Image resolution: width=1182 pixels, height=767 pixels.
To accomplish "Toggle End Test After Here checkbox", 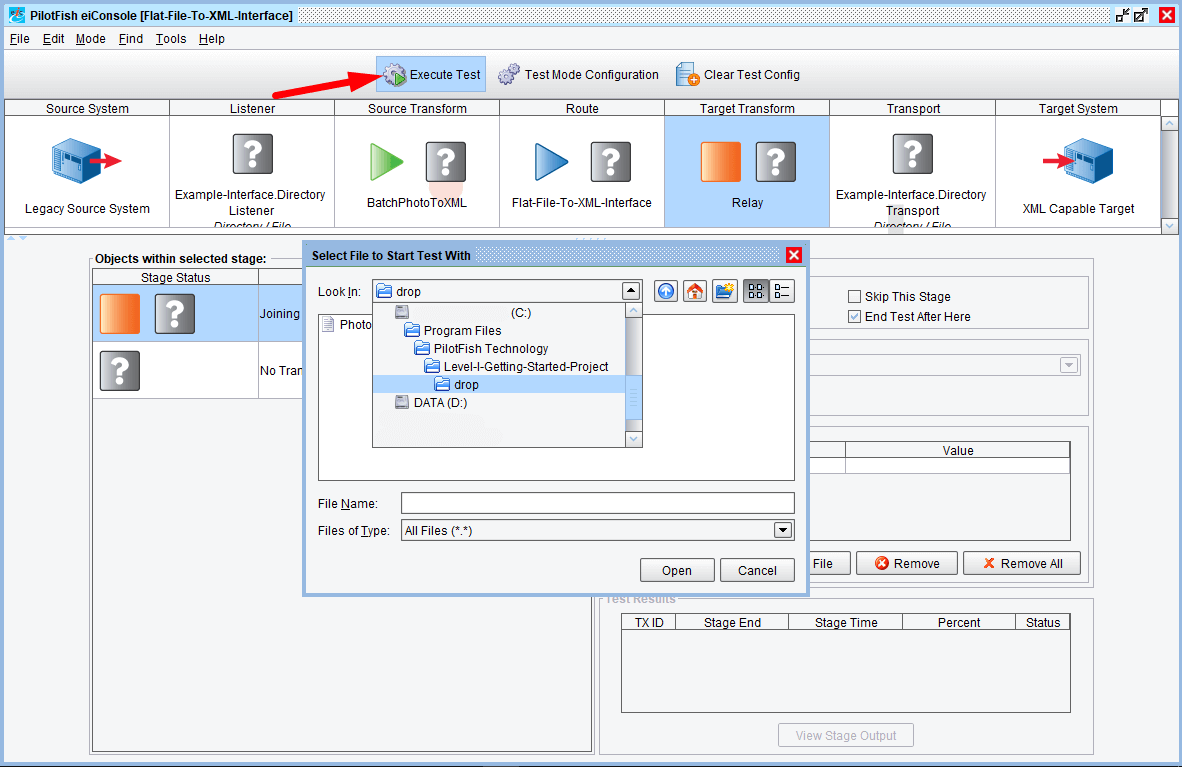I will [x=854, y=317].
